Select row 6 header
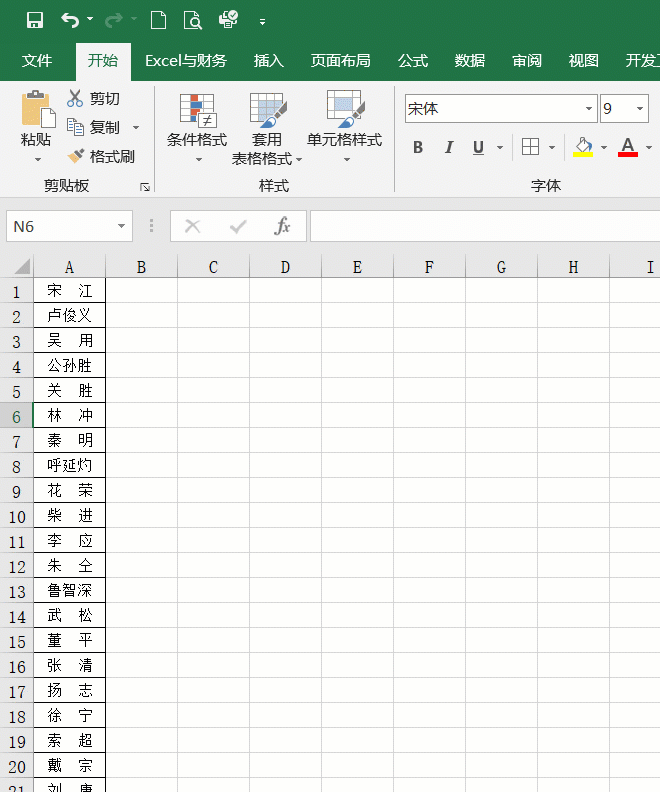 coord(17,416)
